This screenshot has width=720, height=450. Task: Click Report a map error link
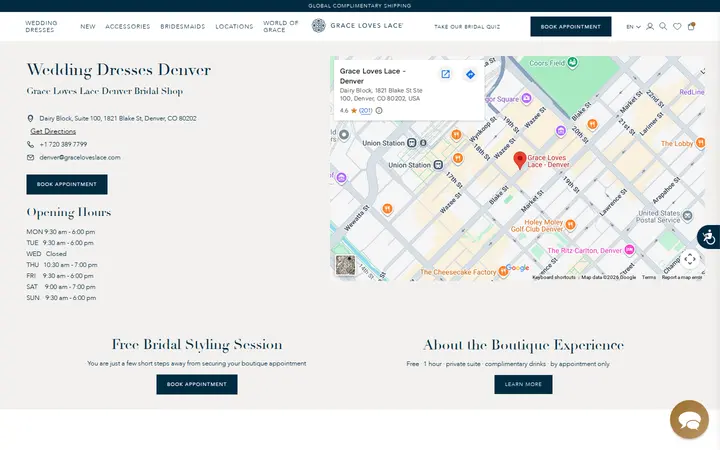click(682, 277)
